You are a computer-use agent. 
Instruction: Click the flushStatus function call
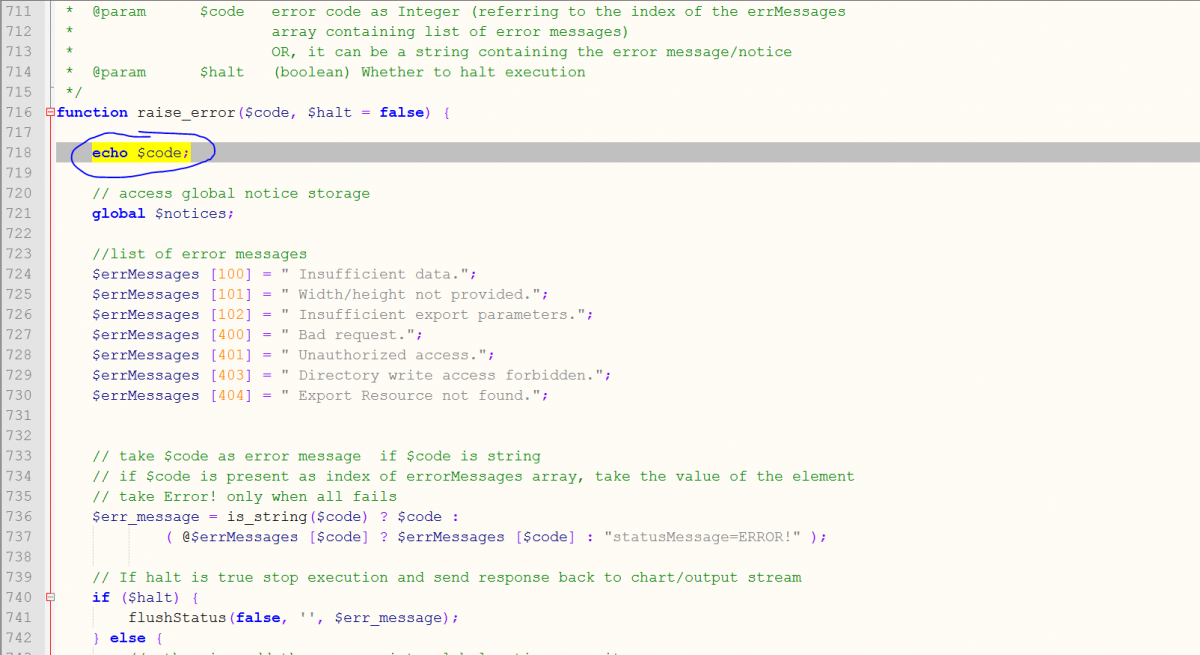177,618
